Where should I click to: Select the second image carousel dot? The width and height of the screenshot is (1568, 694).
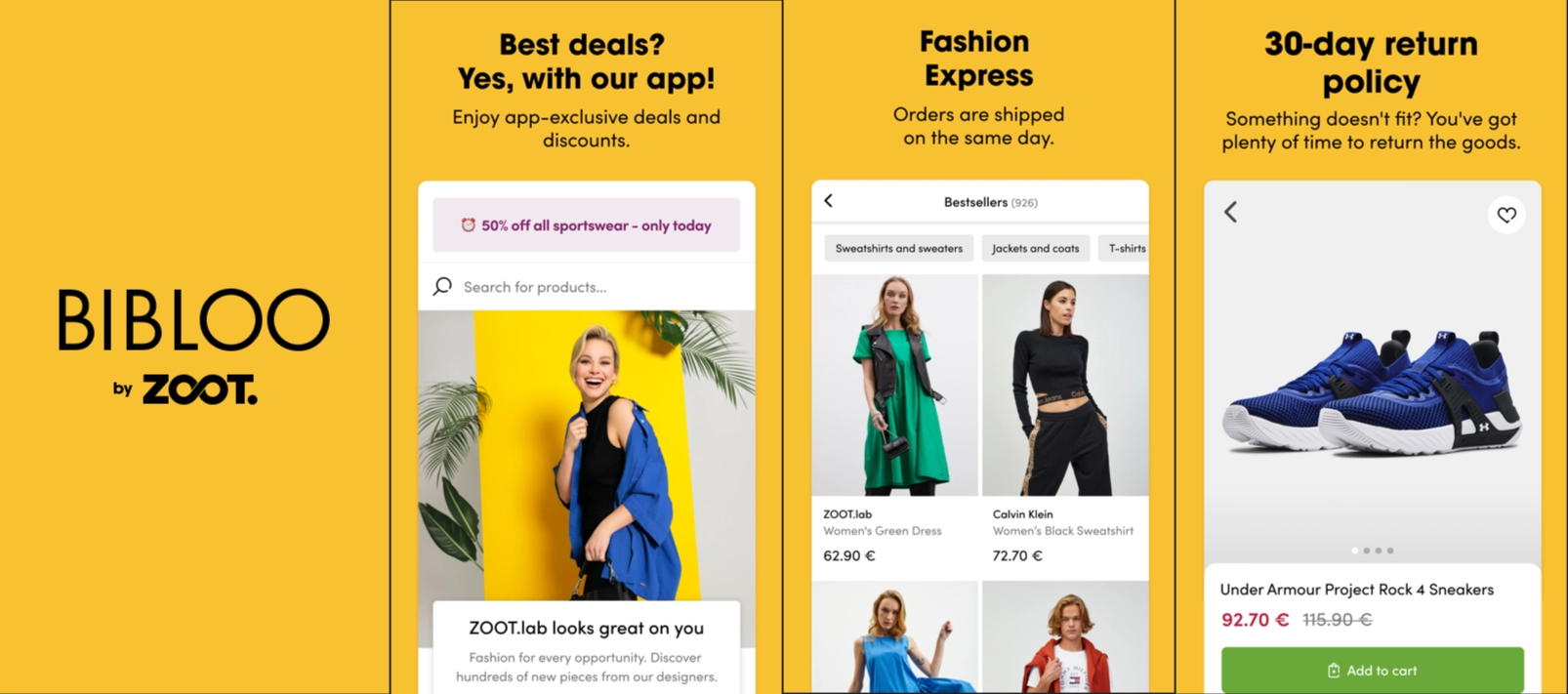[x=1367, y=551]
